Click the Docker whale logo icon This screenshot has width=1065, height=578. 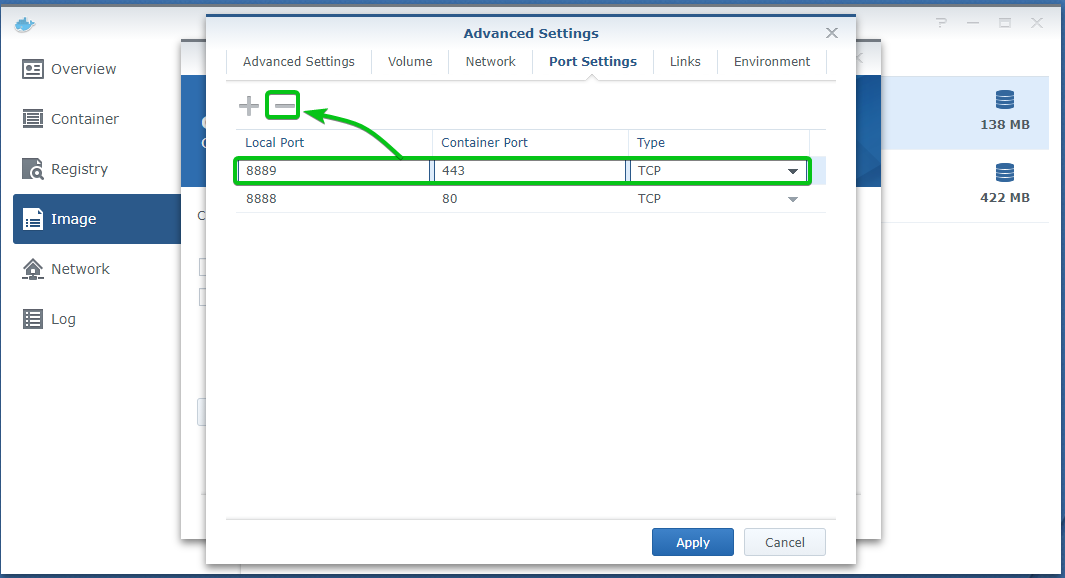tap(24, 24)
